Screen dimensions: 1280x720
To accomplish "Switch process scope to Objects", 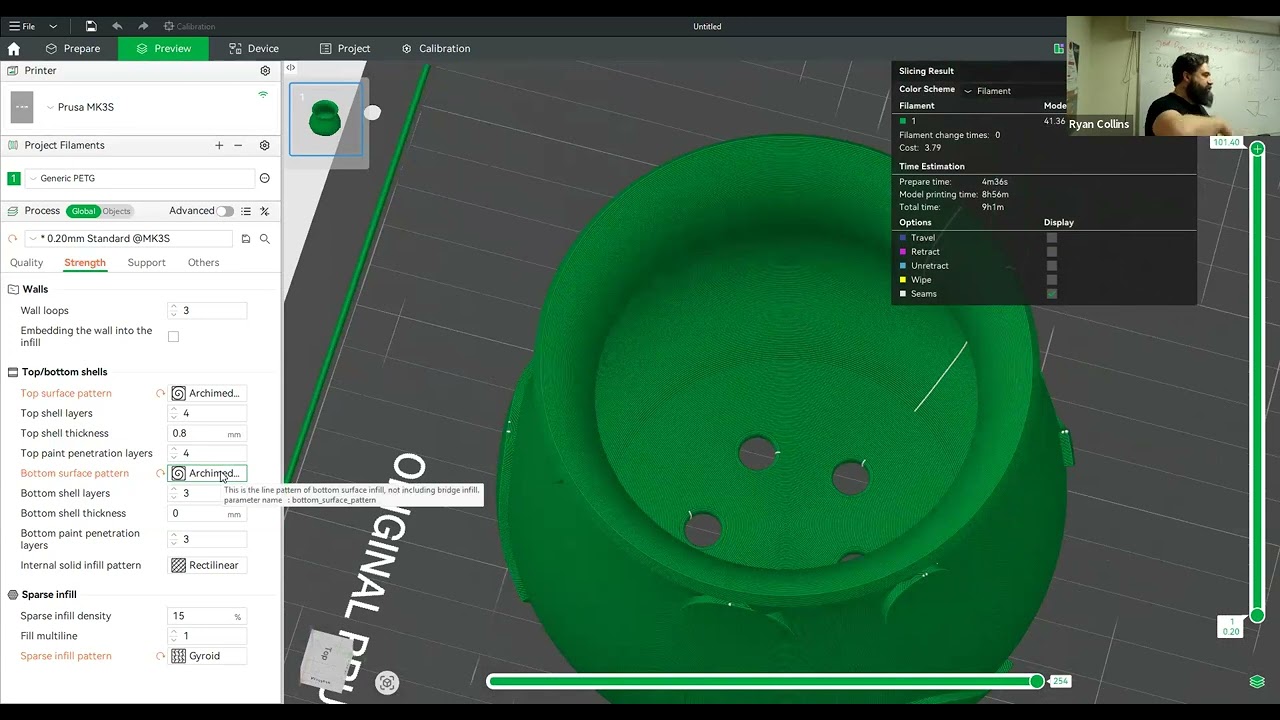I will [116, 211].
